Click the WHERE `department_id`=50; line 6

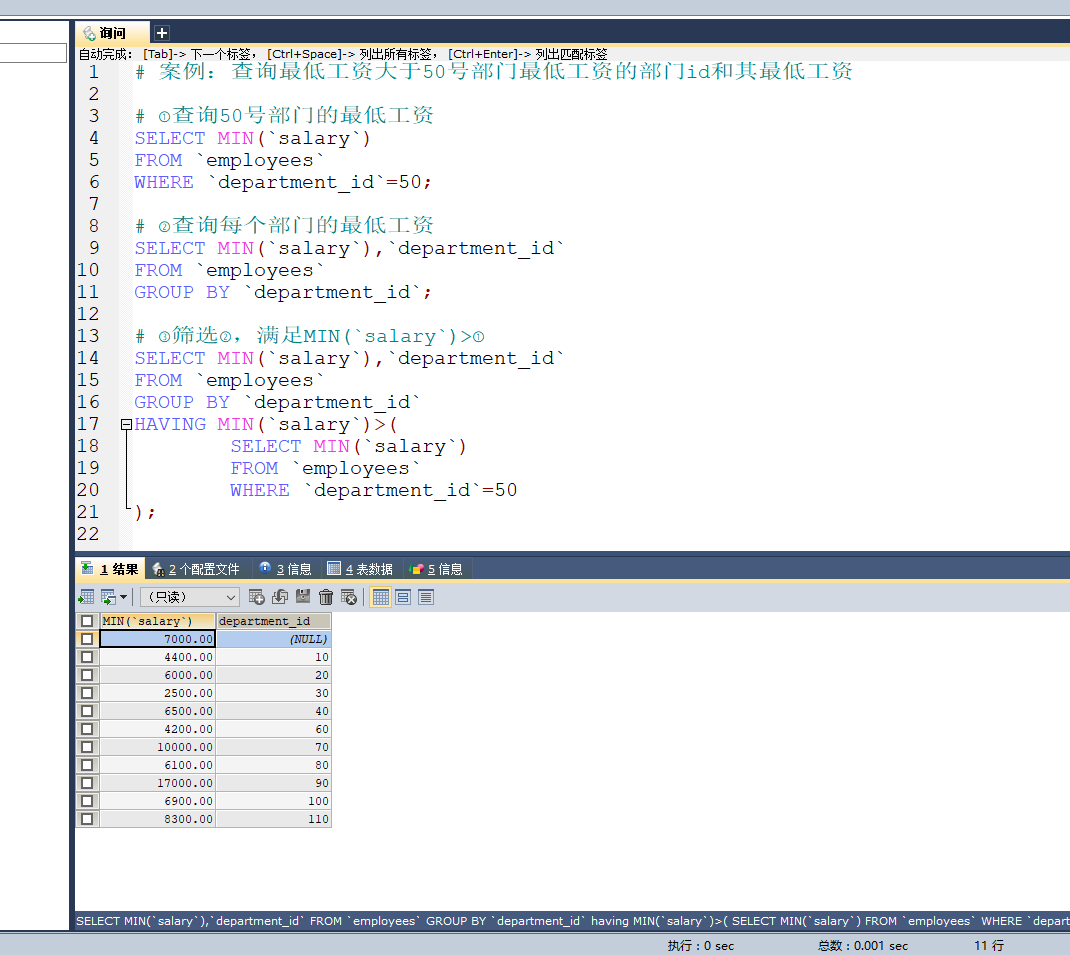tap(283, 182)
